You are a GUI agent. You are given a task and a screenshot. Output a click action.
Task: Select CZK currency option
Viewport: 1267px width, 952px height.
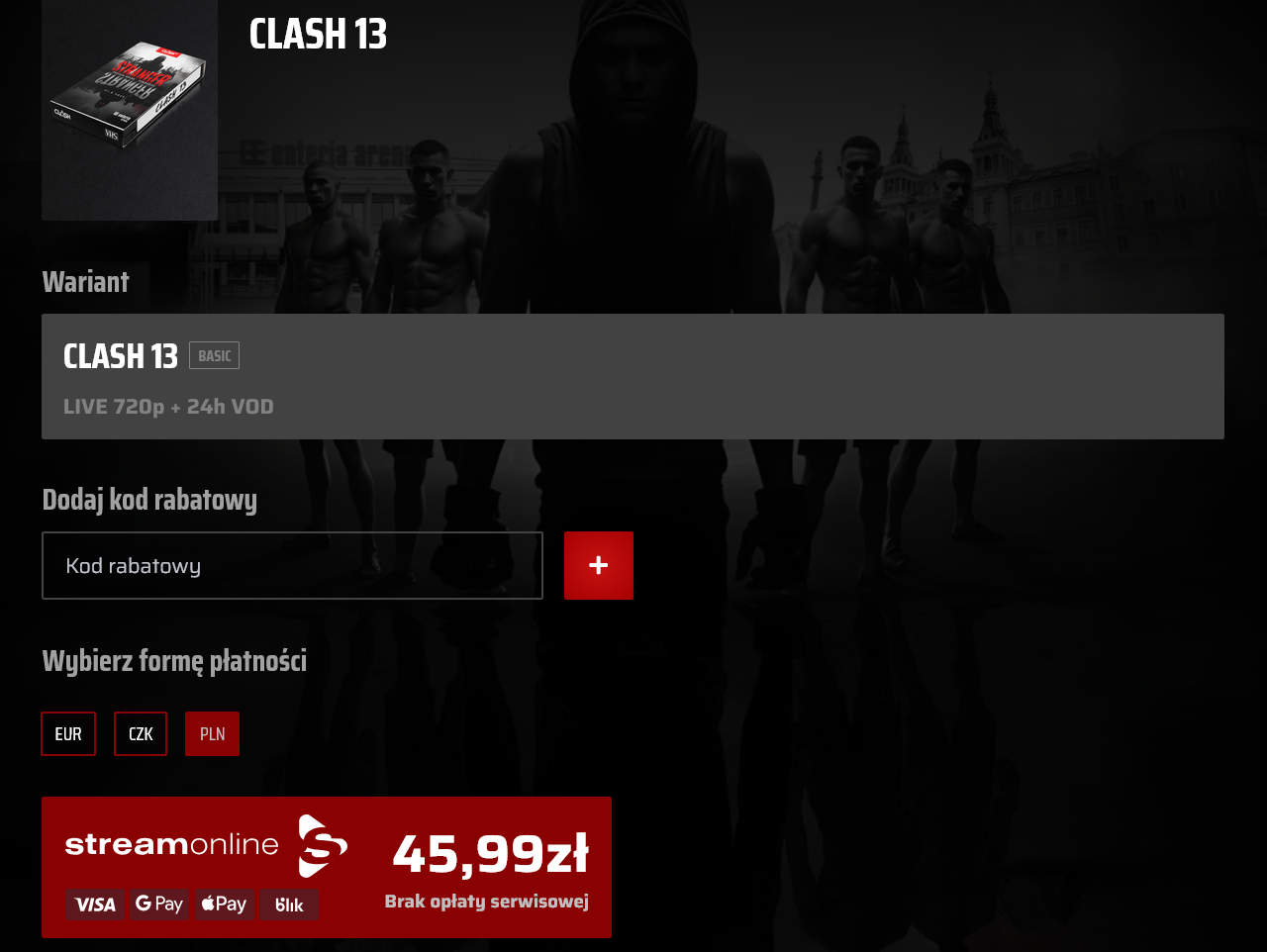coord(141,733)
